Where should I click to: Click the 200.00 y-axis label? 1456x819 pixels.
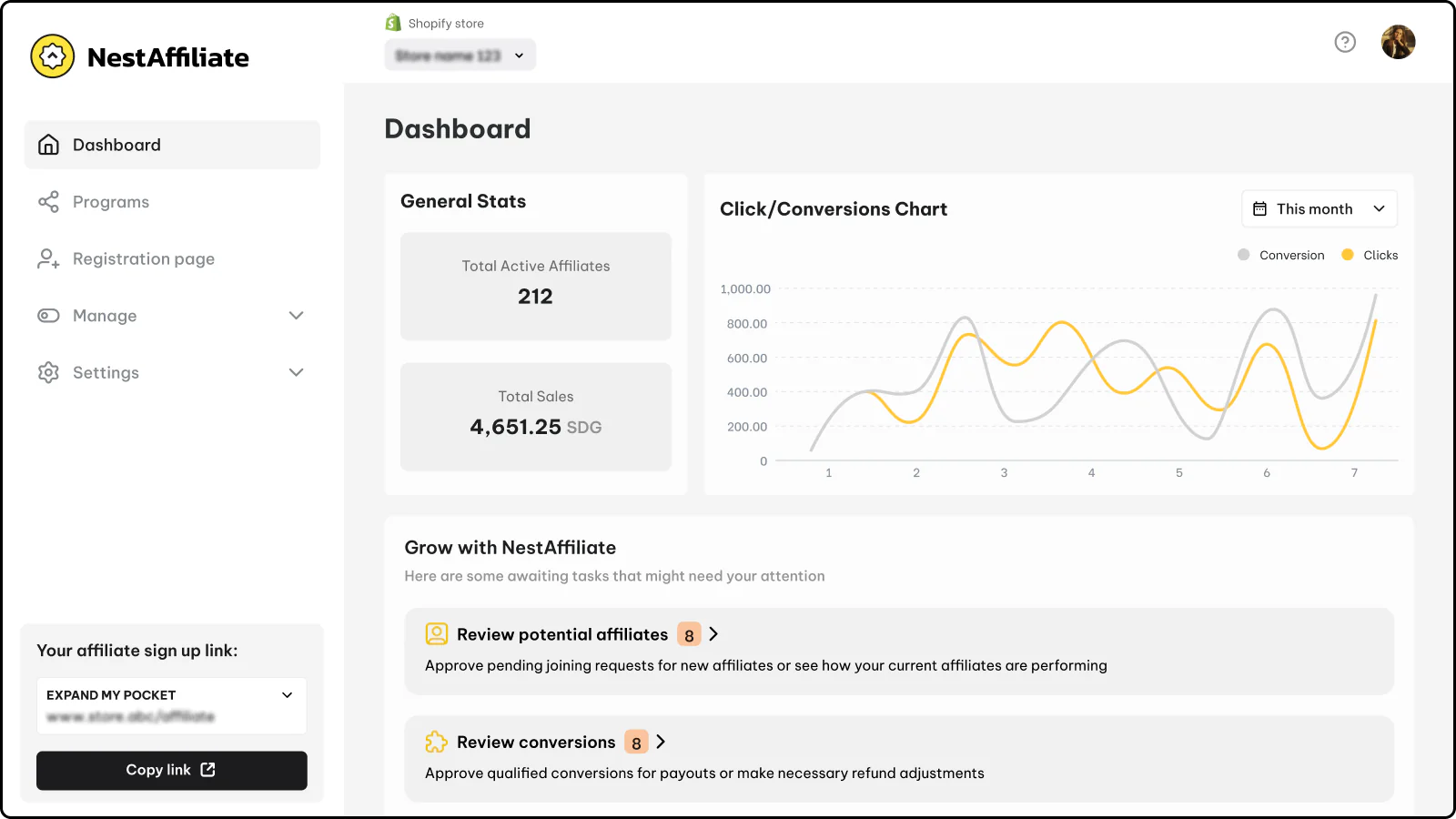747,427
